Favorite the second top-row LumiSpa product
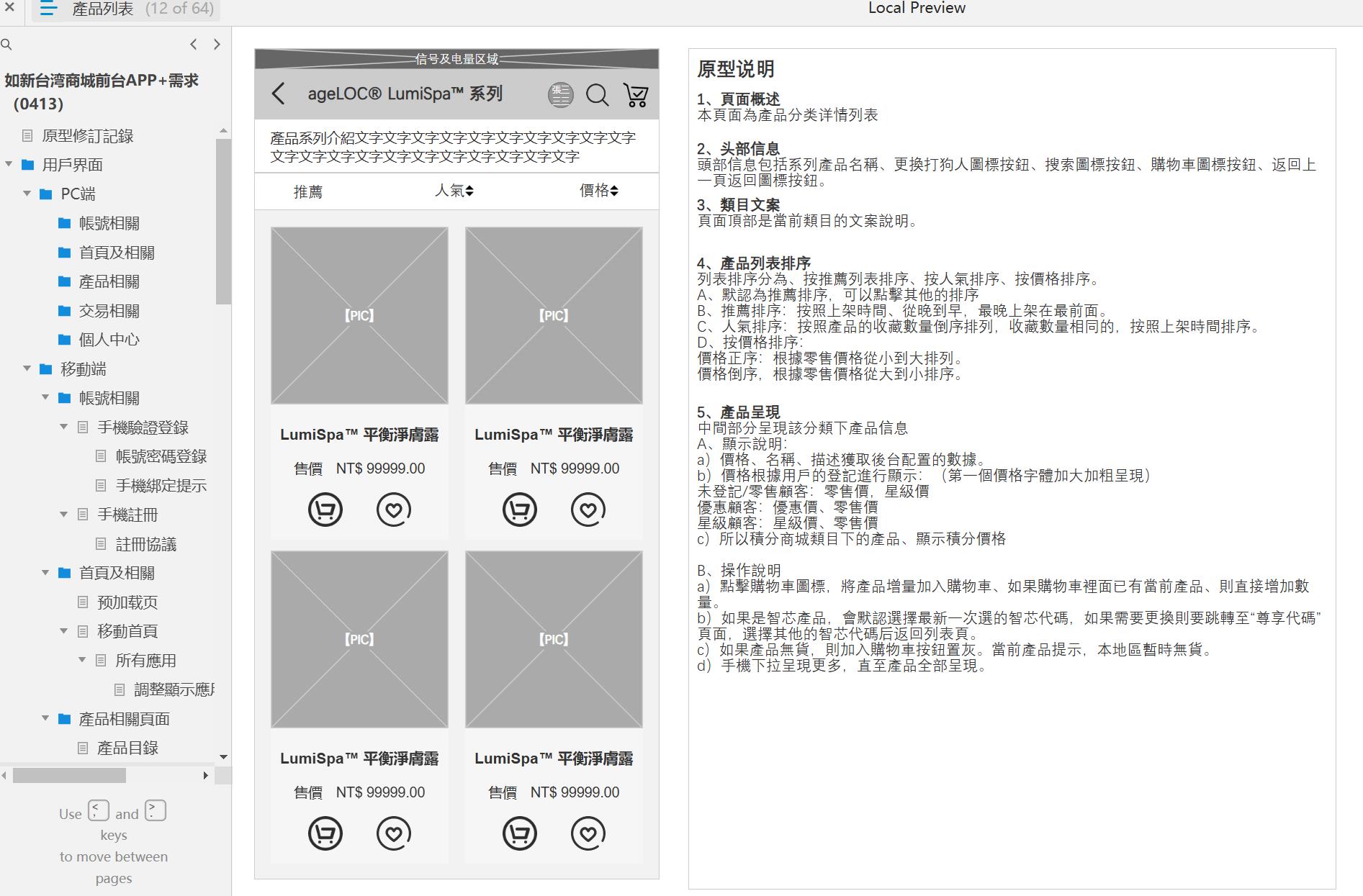 coord(588,510)
